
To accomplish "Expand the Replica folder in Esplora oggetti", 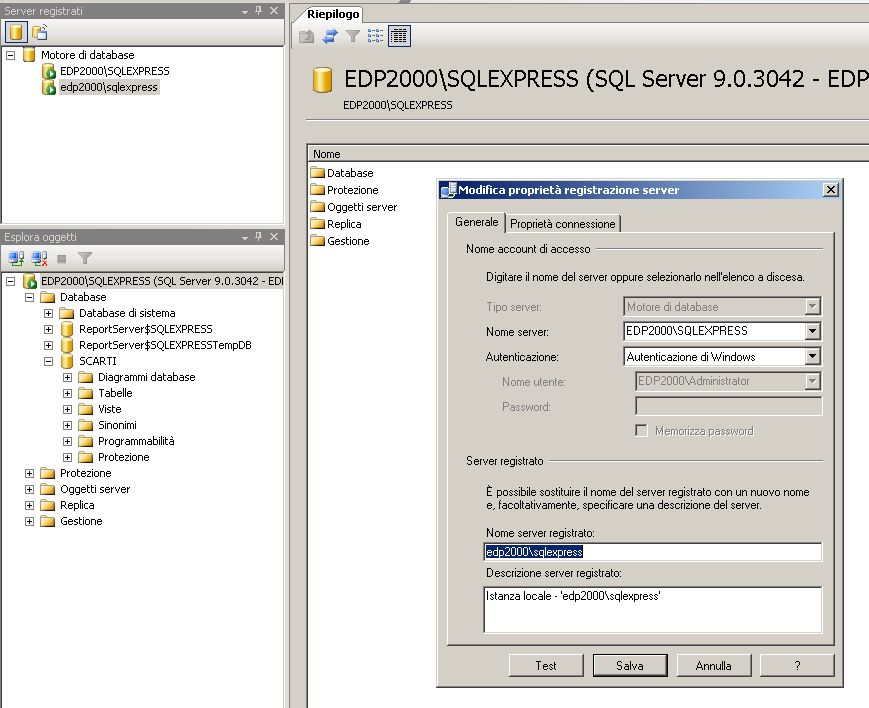I will [x=29, y=506].
